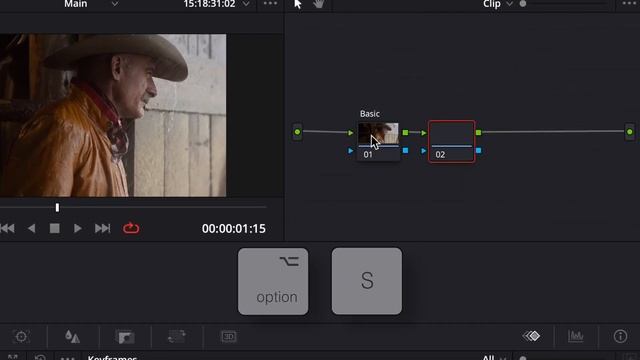Click the Keyframes panel reset arrow icon

[x=40, y=358]
